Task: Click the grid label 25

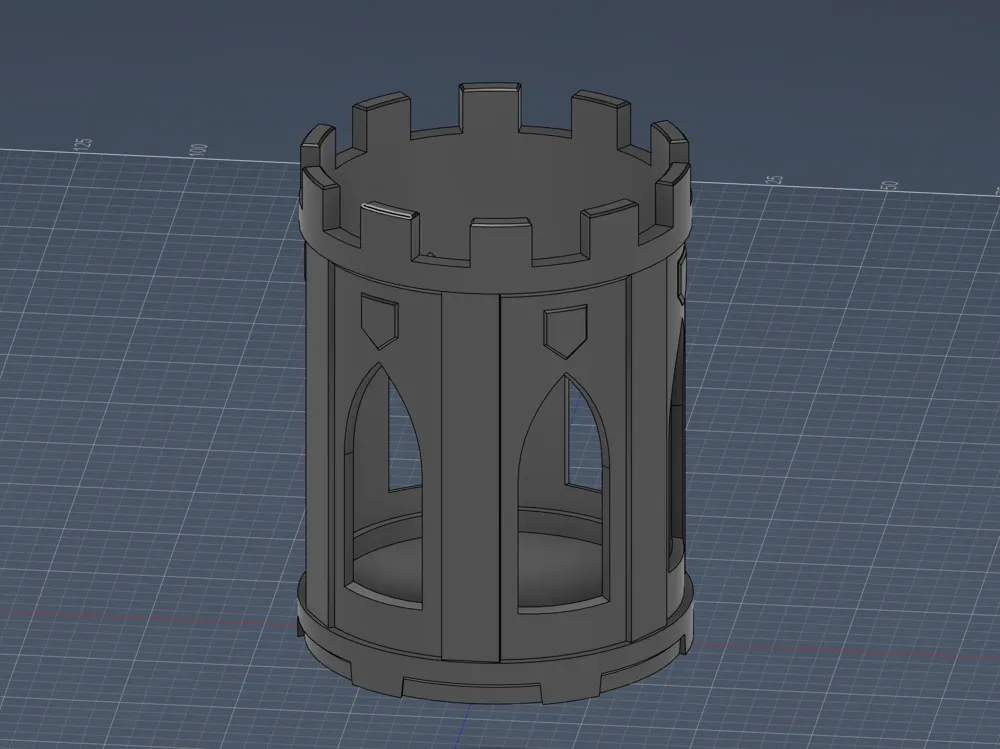Action: (x=776, y=179)
